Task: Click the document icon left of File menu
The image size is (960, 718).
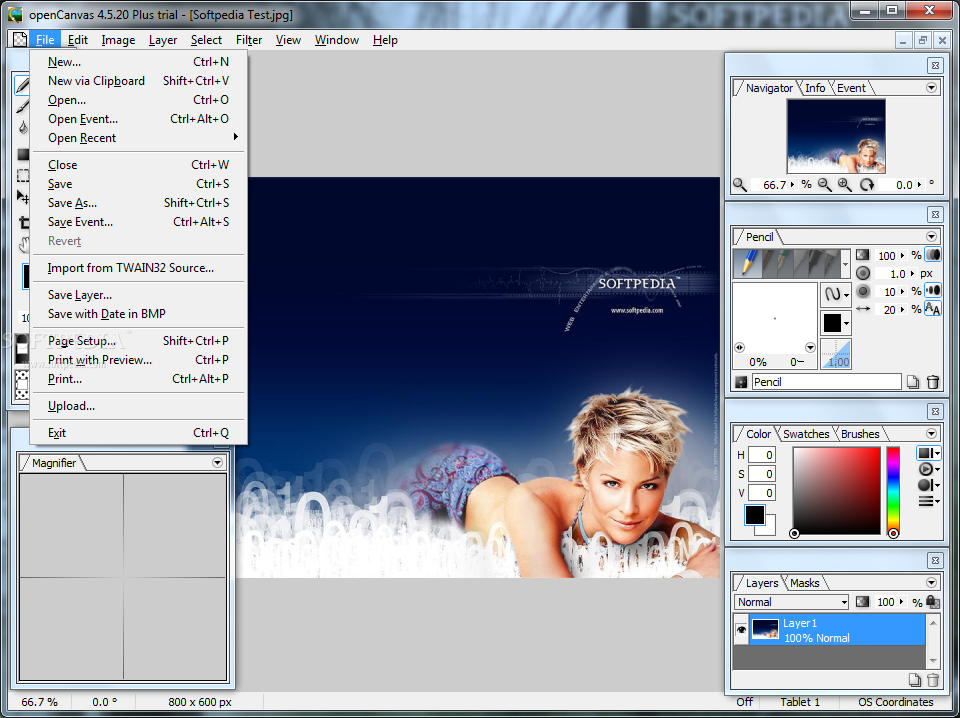Action: [20, 40]
